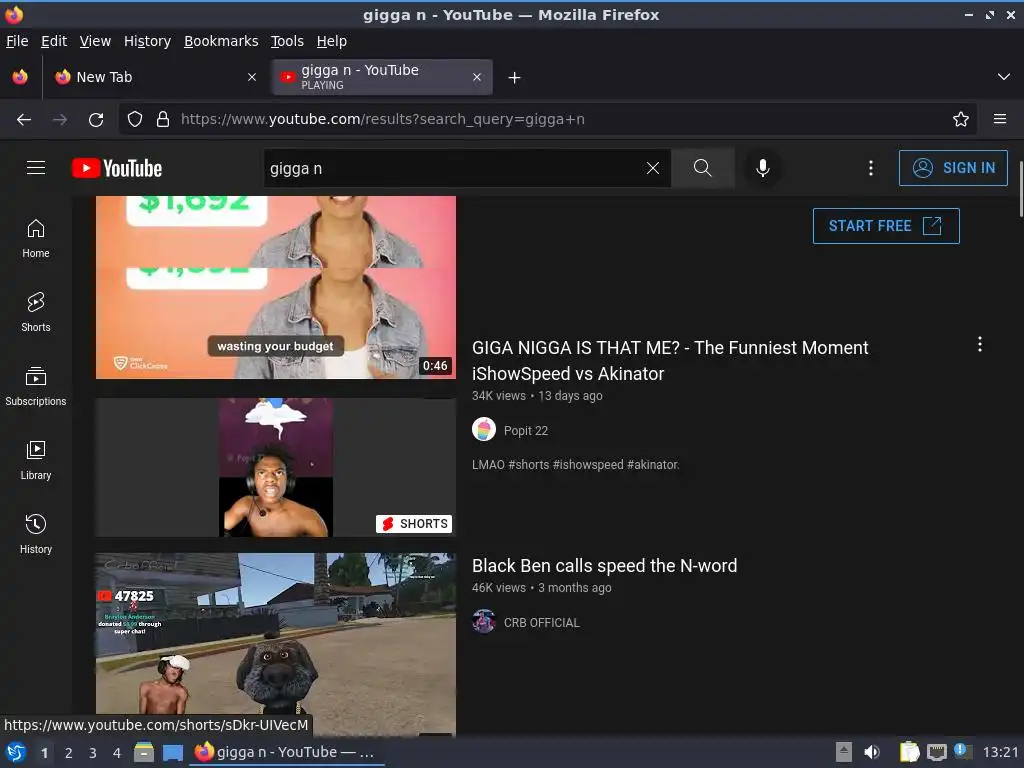Viewport: 1024px width, 768px height.
Task: Switch to workspace 3 in taskbar
Action: pyautogui.click(x=93, y=753)
